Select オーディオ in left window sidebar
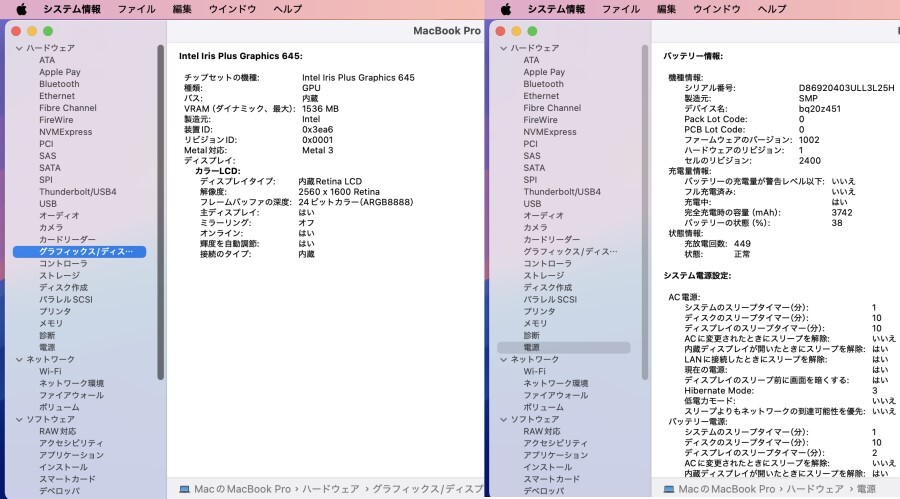This screenshot has width=900, height=499. (59, 216)
